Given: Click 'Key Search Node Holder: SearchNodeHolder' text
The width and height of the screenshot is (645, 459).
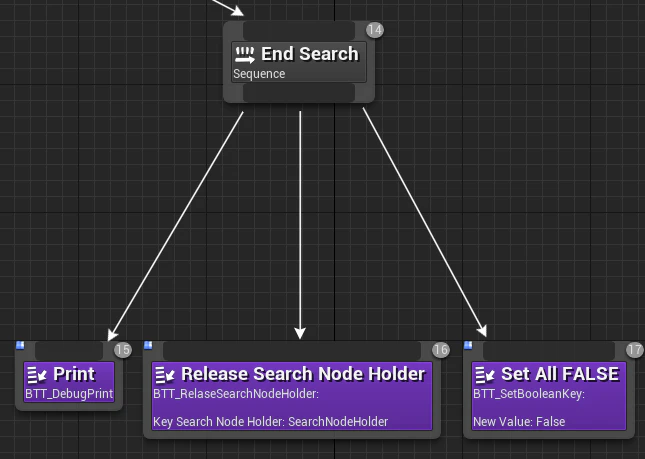Looking at the screenshot, I should (x=271, y=422).
